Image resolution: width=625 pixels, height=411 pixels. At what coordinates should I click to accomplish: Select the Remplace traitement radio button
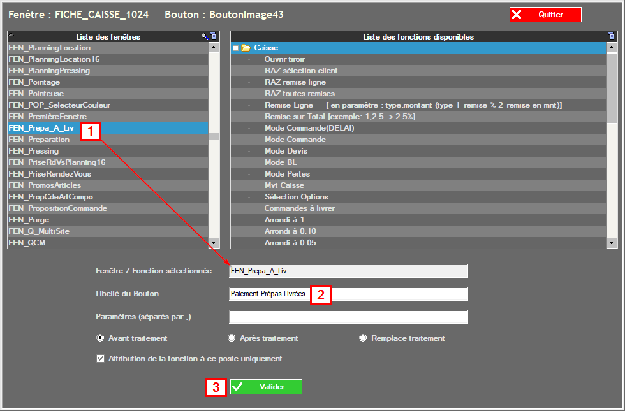point(362,338)
